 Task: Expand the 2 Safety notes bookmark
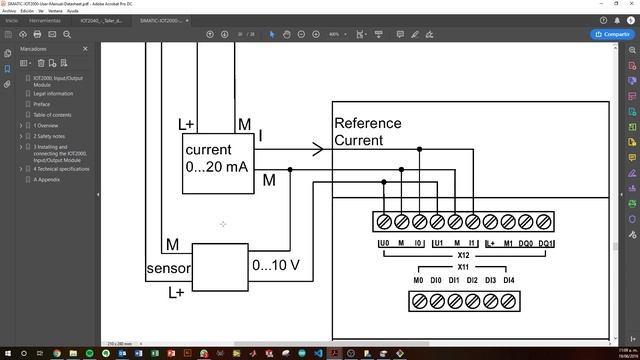21,136
